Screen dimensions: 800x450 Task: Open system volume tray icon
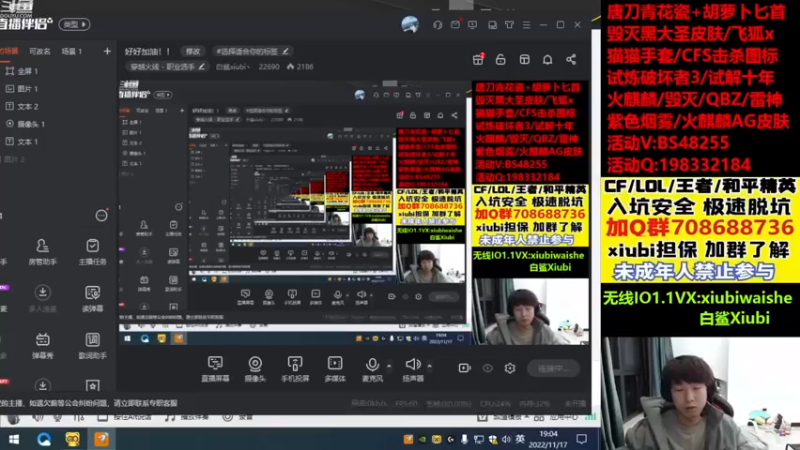[506, 439]
